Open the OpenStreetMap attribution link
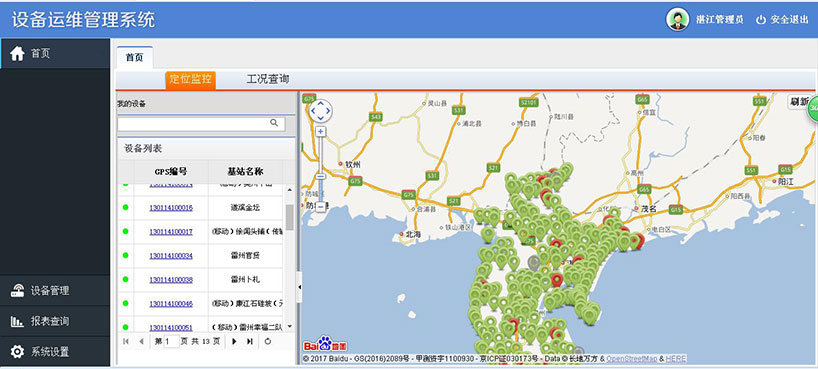 [631, 359]
